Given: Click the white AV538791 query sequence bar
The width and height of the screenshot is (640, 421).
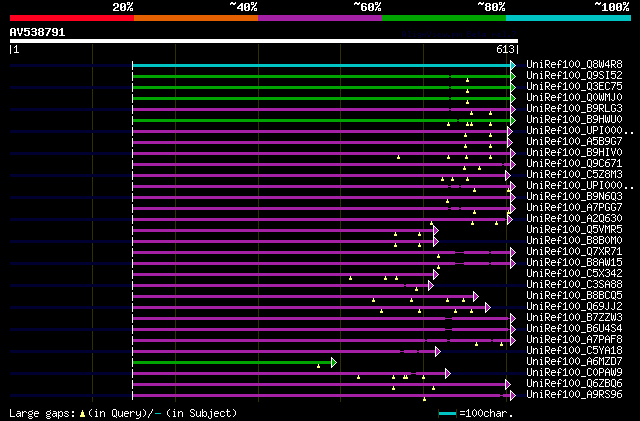Looking at the screenshot, I should pos(264,41).
